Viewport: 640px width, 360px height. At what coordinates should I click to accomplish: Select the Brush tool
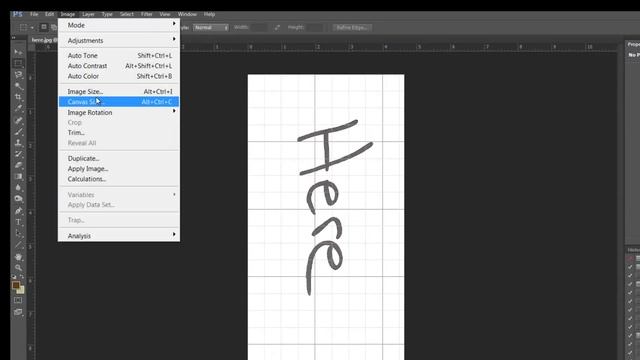(18, 132)
